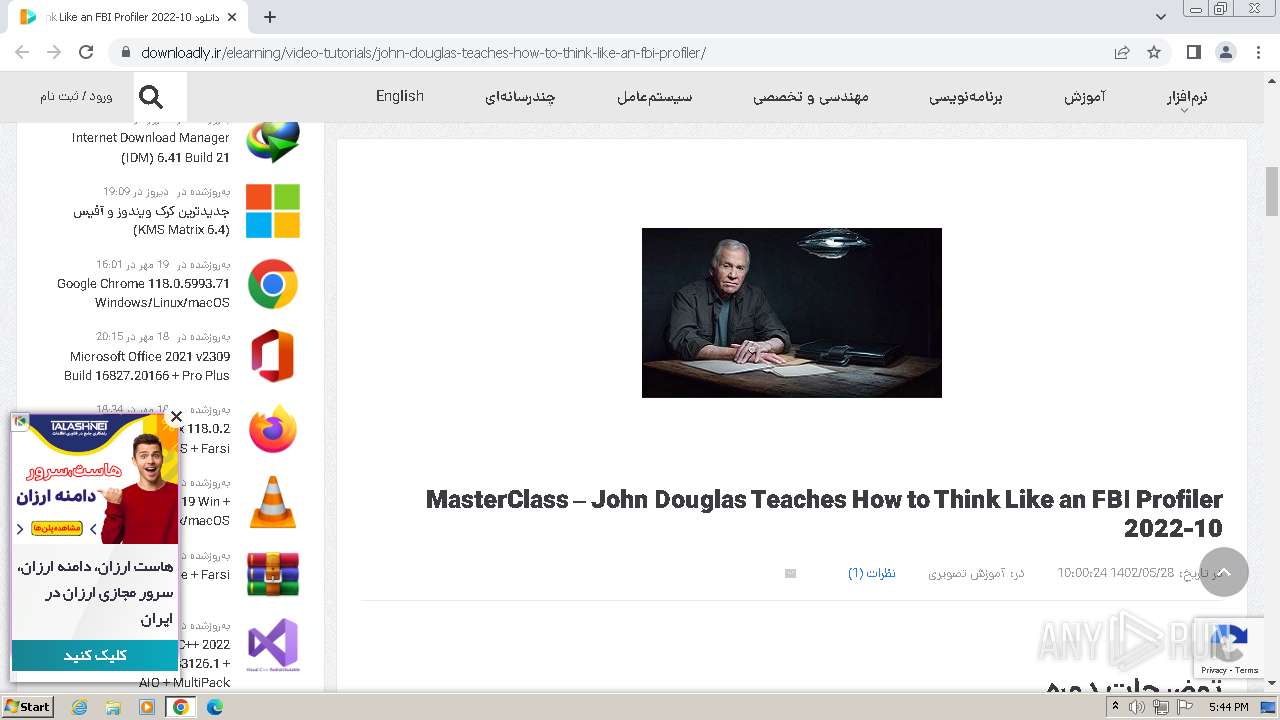Open the آموزش menu item
The width and height of the screenshot is (1280, 720).
(1084, 97)
